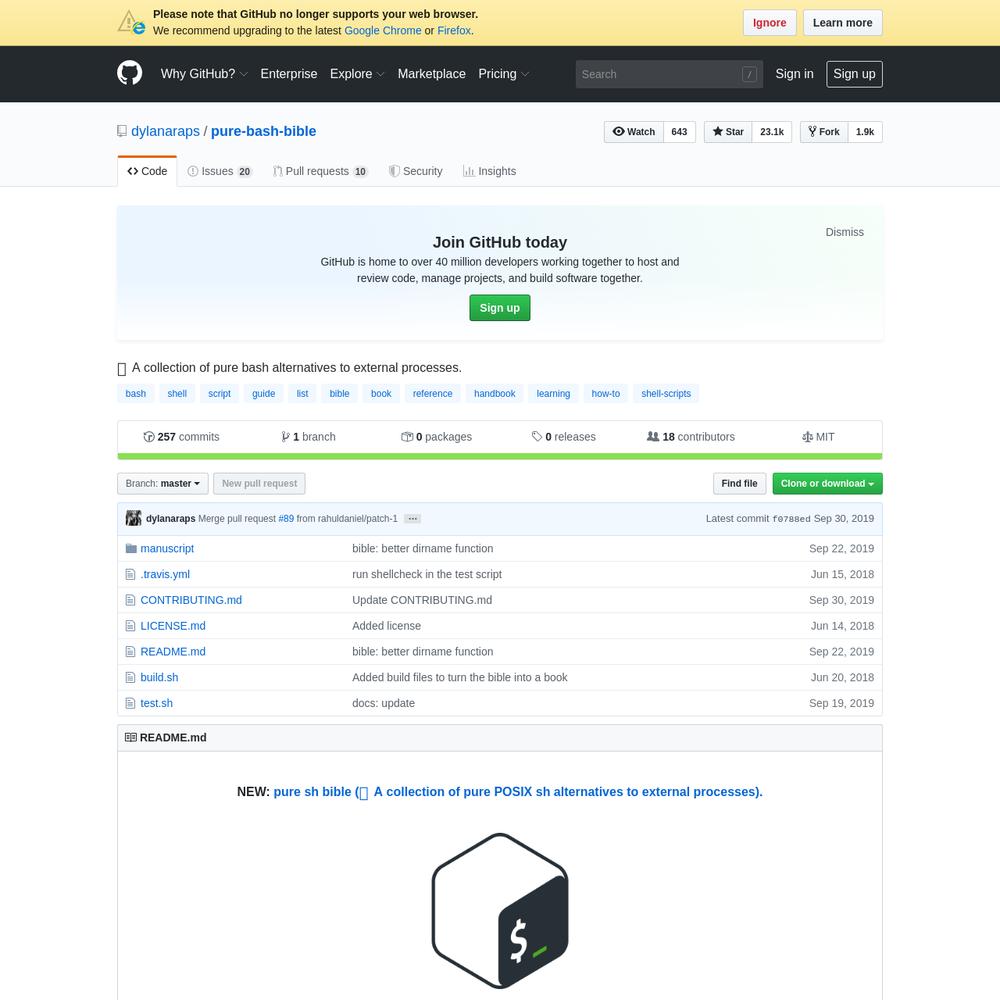Click the slash shortcut icon in search box
This screenshot has height=1000, width=1000.
point(749,74)
